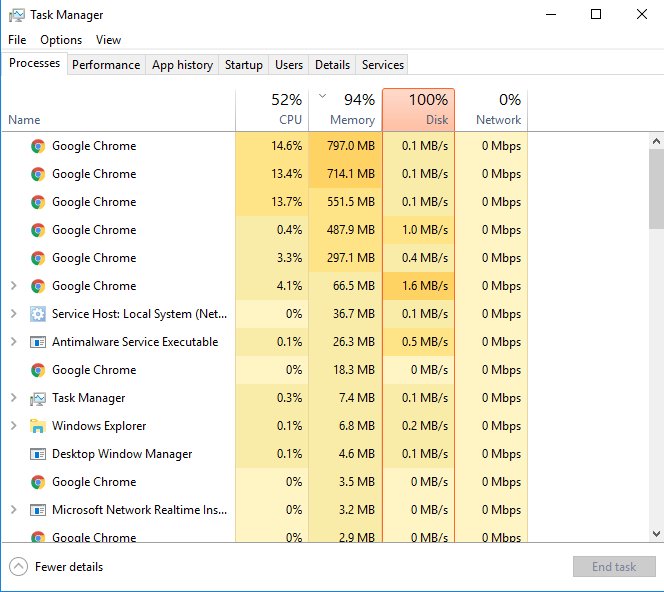Select the Antimalware Service Executable name
This screenshot has height=592, width=664.
(135, 342)
